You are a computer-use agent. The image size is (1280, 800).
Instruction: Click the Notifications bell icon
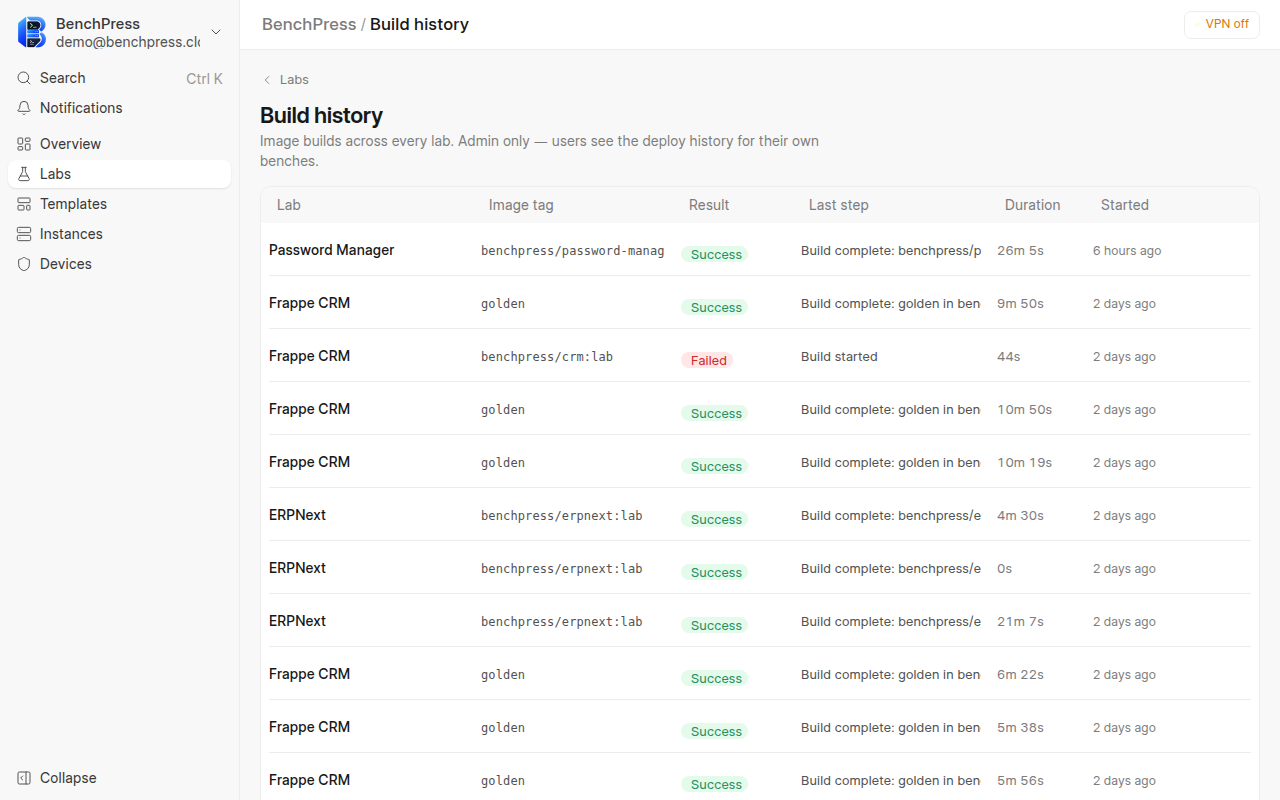point(24,108)
